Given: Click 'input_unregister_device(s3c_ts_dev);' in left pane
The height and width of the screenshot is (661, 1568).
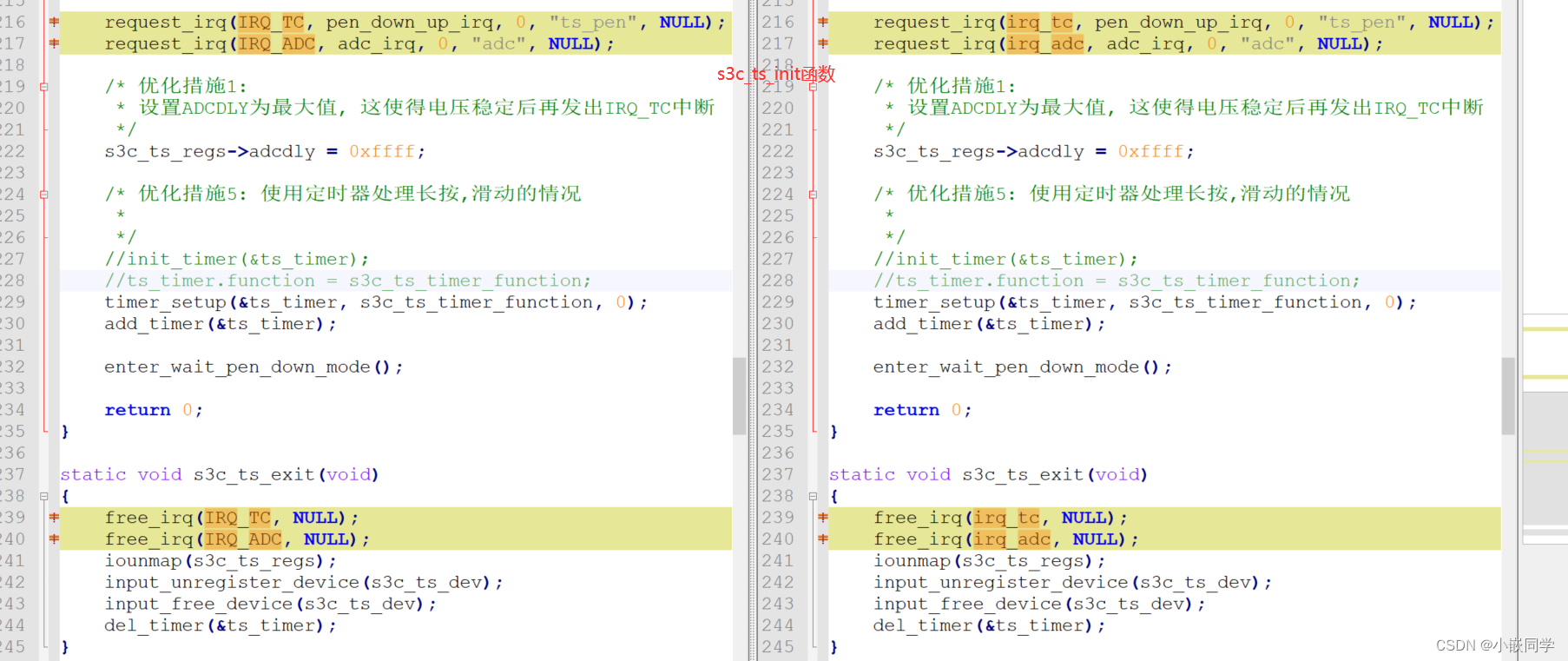Looking at the screenshot, I should [304, 583].
